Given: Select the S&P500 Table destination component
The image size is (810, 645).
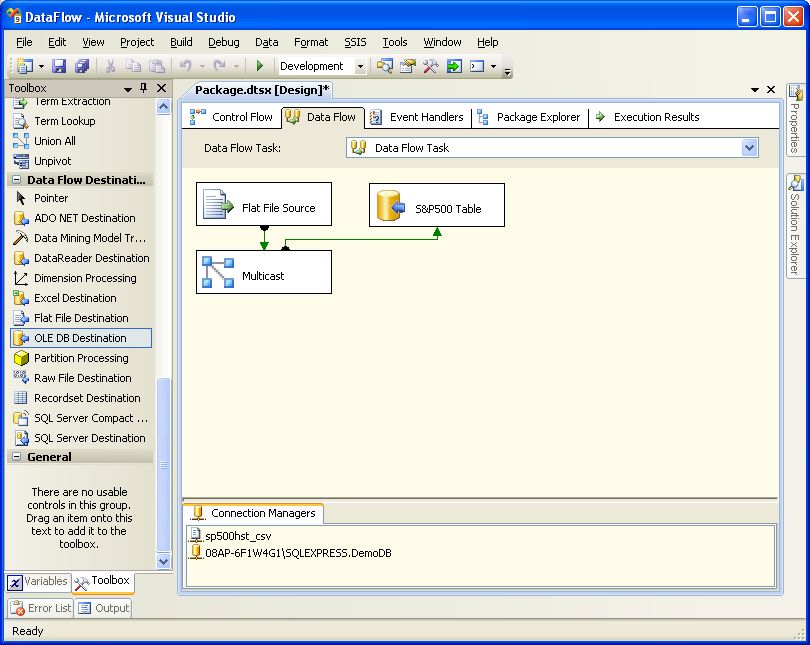Looking at the screenshot, I should [x=437, y=205].
